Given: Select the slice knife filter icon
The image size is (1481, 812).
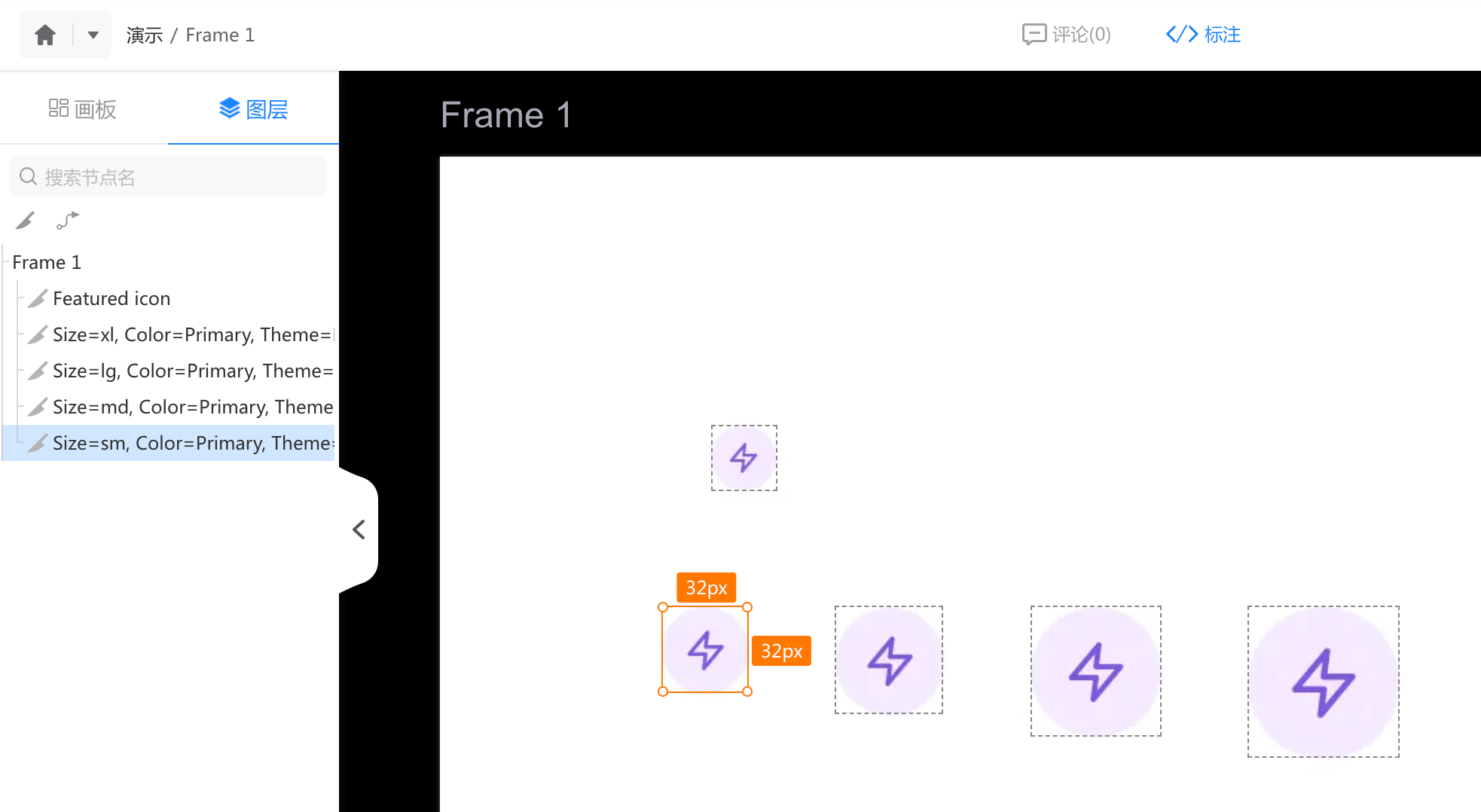Looking at the screenshot, I should (25, 220).
